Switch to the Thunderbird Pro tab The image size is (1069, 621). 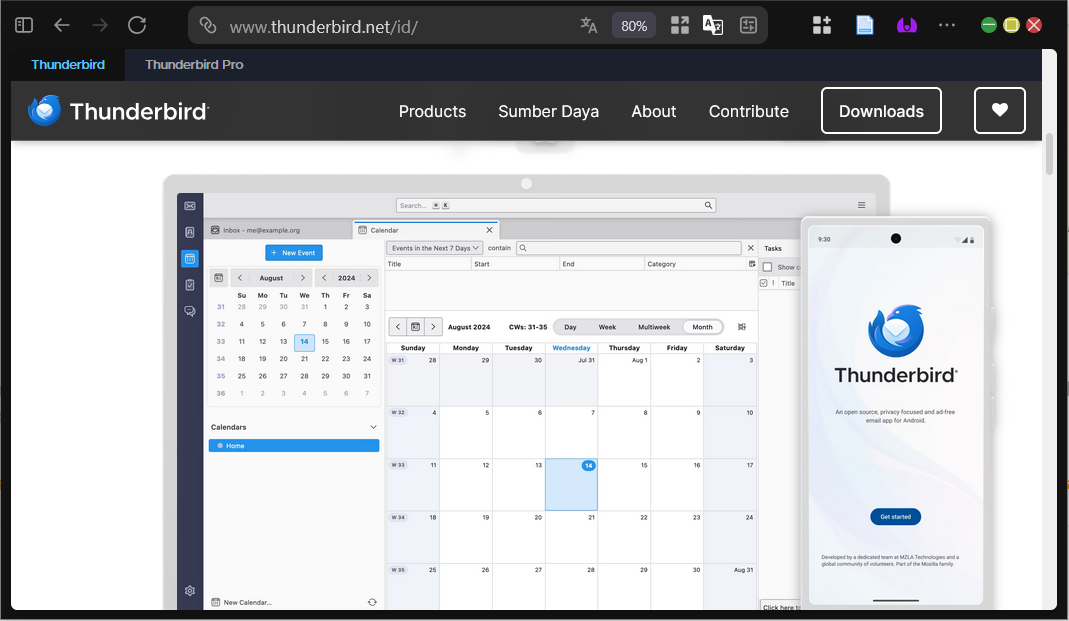pyautogui.click(x=194, y=65)
